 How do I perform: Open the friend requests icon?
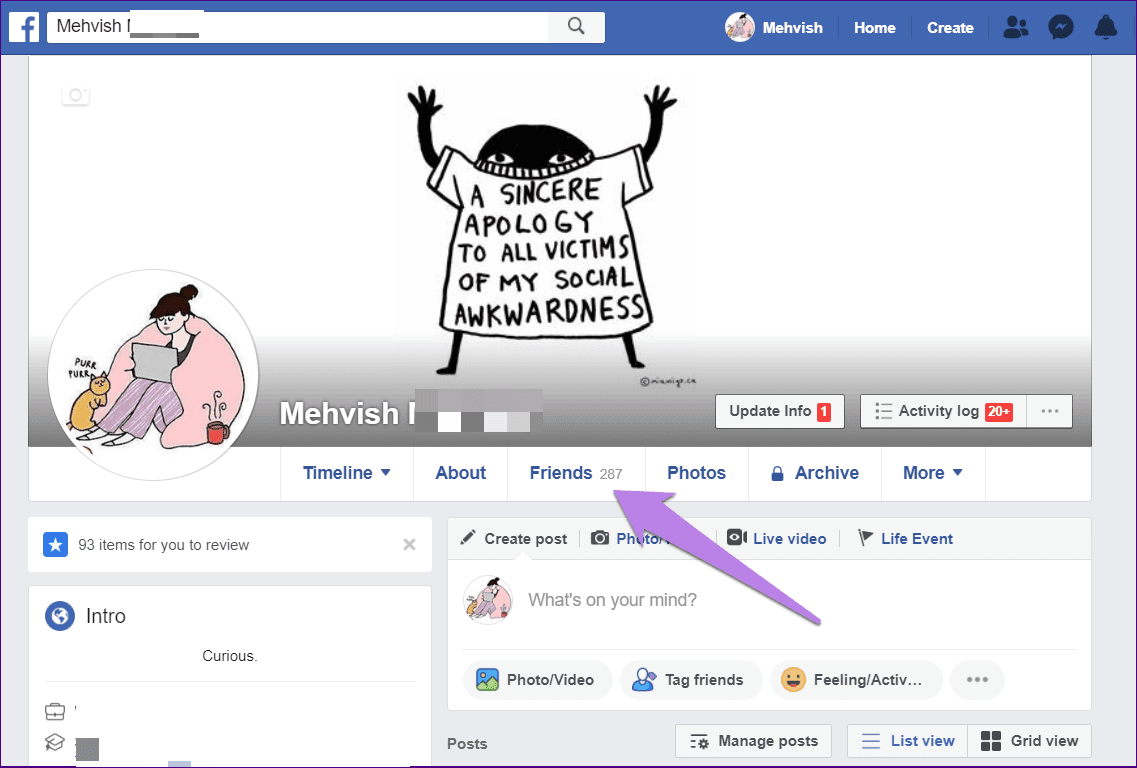(x=1015, y=28)
